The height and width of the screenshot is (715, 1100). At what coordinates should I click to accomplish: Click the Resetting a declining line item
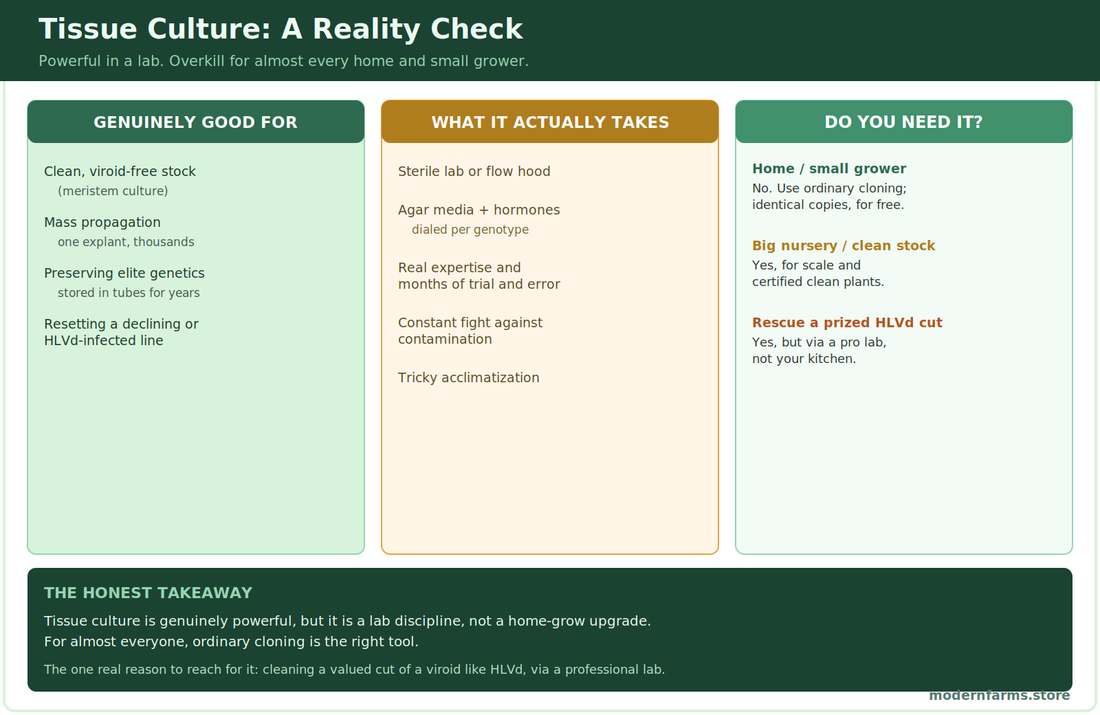[x=121, y=332]
